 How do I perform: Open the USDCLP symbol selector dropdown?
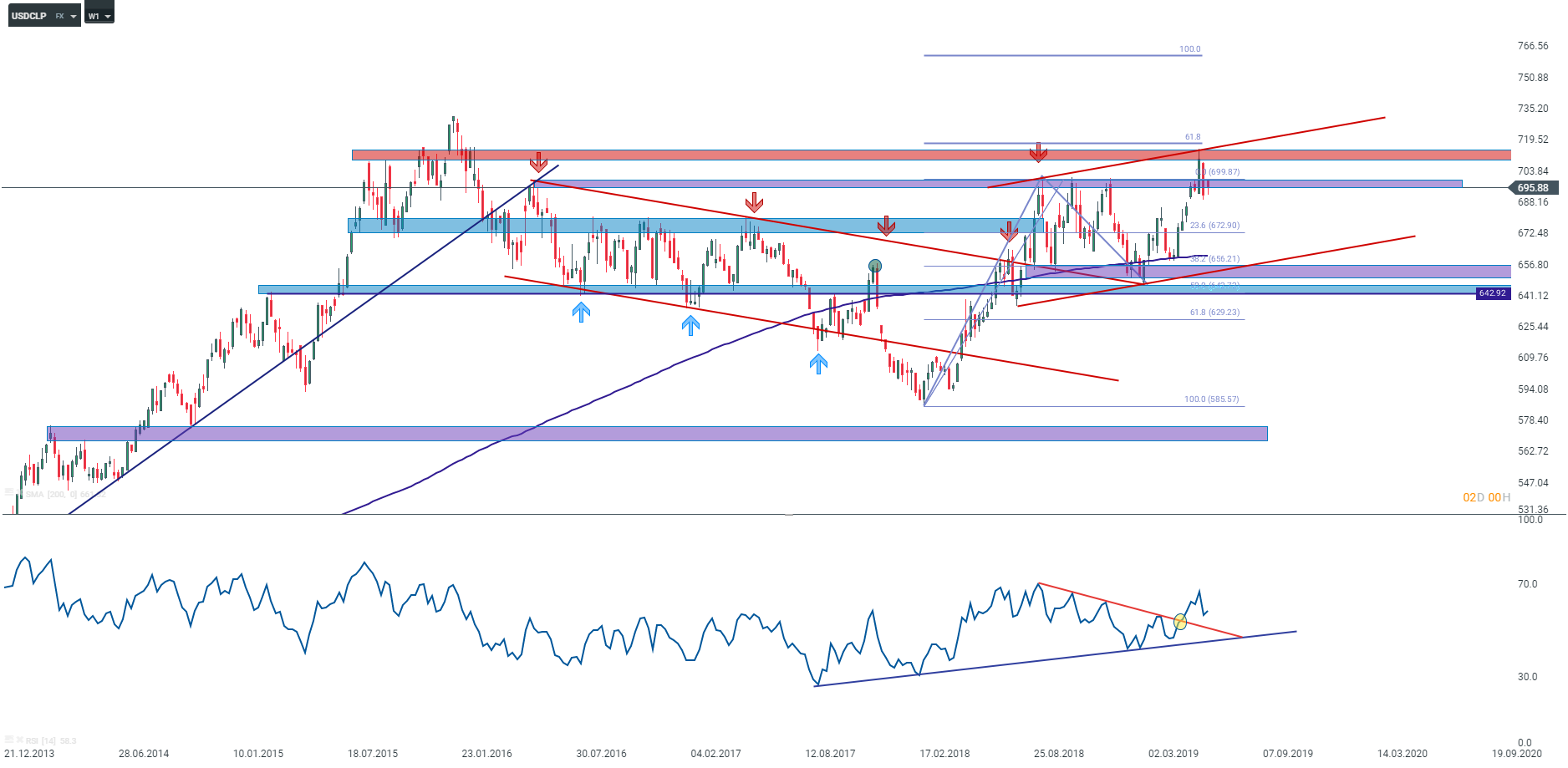pyautogui.click(x=44, y=16)
